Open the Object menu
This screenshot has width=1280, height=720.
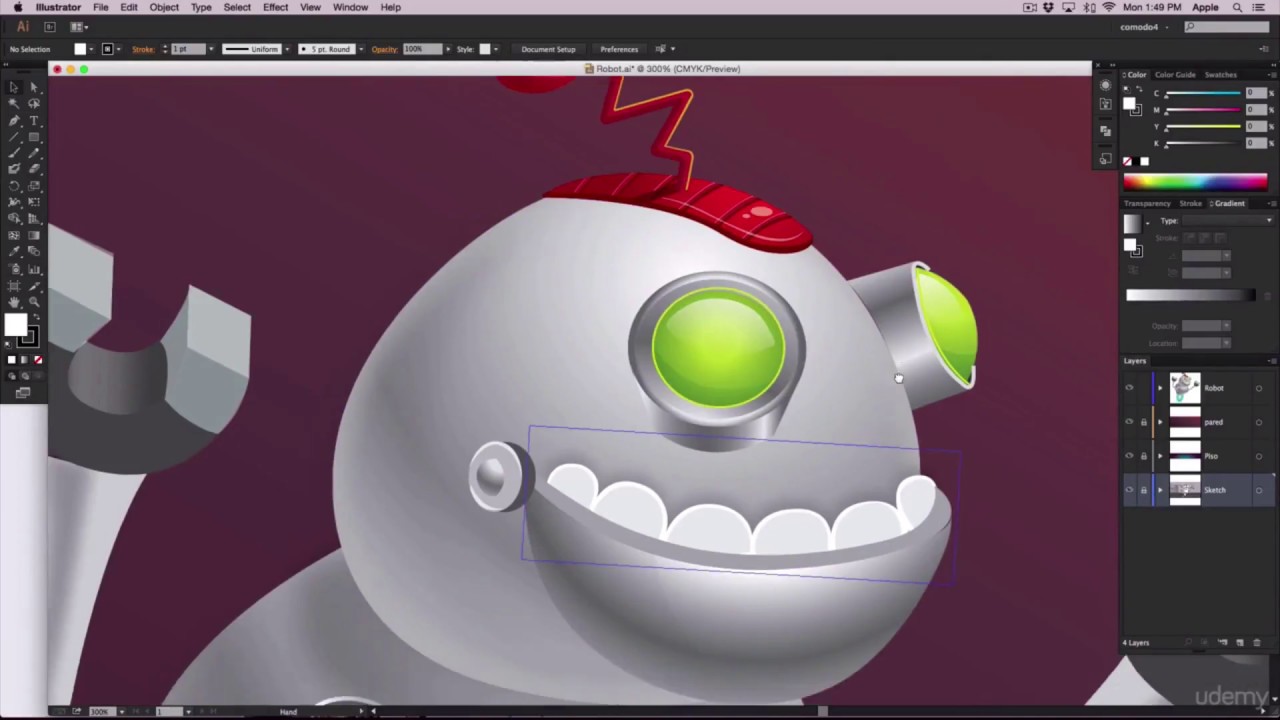tap(164, 7)
